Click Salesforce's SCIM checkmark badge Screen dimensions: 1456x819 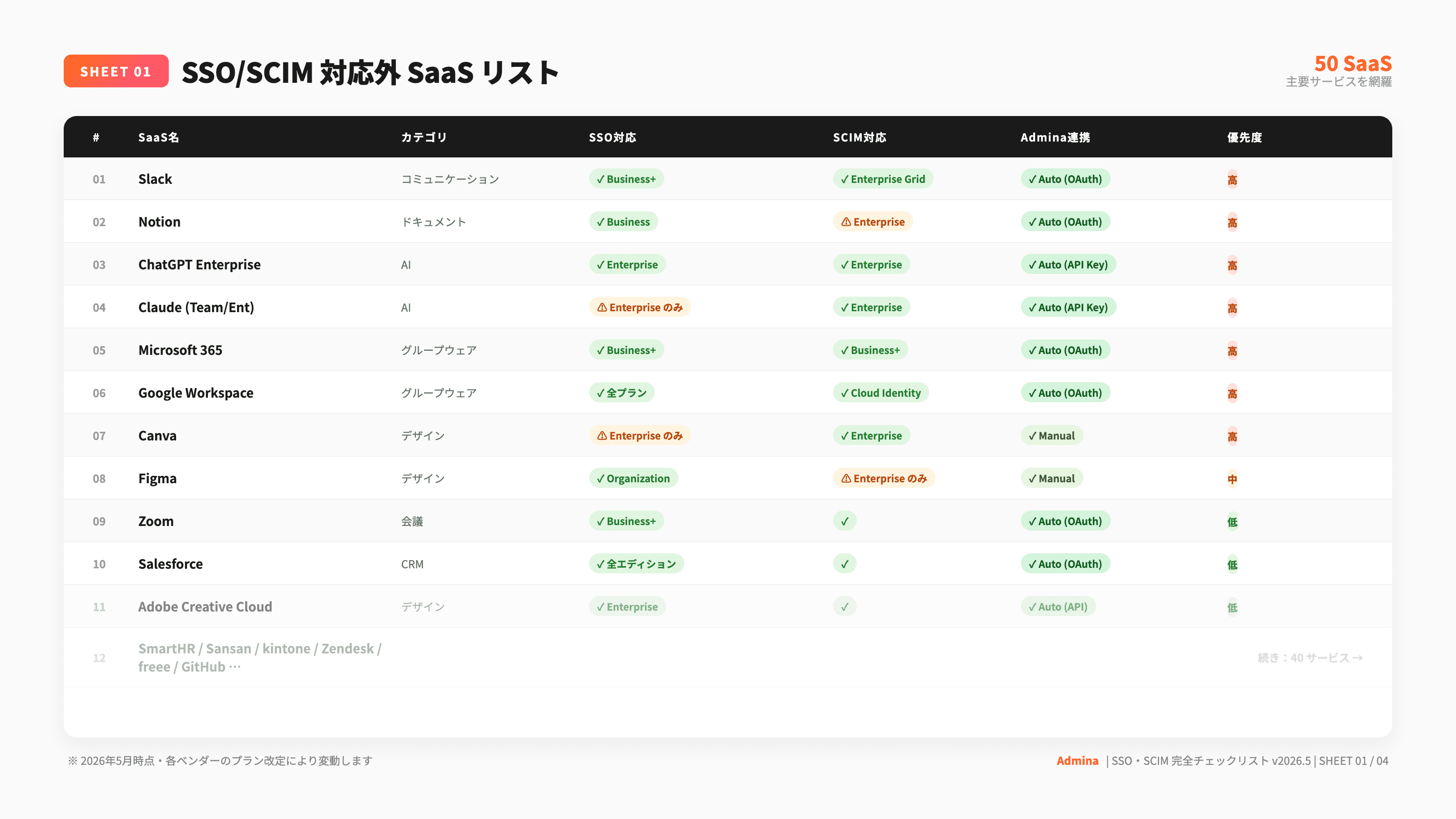pyautogui.click(x=844, y=564)
